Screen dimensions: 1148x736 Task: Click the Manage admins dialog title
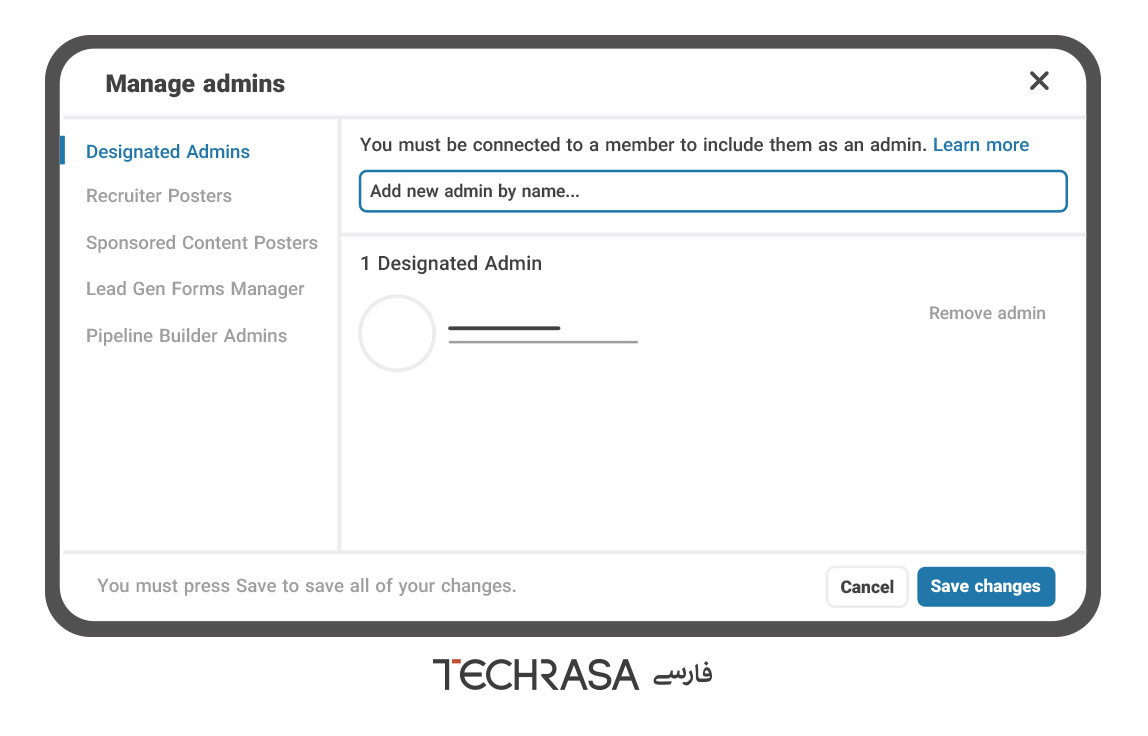[x=195, y=84]
